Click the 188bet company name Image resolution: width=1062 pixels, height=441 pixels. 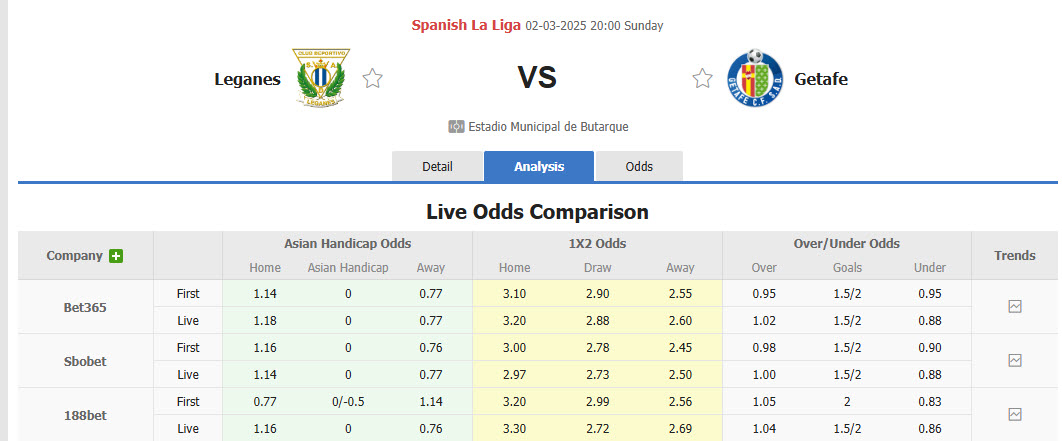click(85, 414)
